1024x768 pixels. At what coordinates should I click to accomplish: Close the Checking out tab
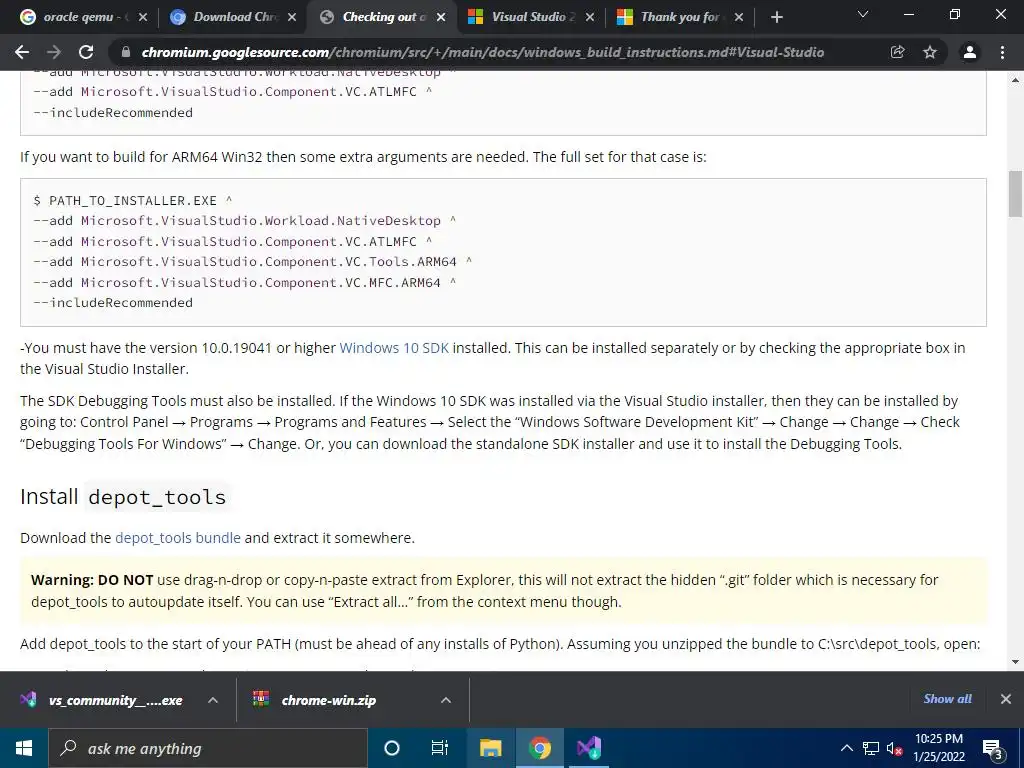(x=441, y=17)
